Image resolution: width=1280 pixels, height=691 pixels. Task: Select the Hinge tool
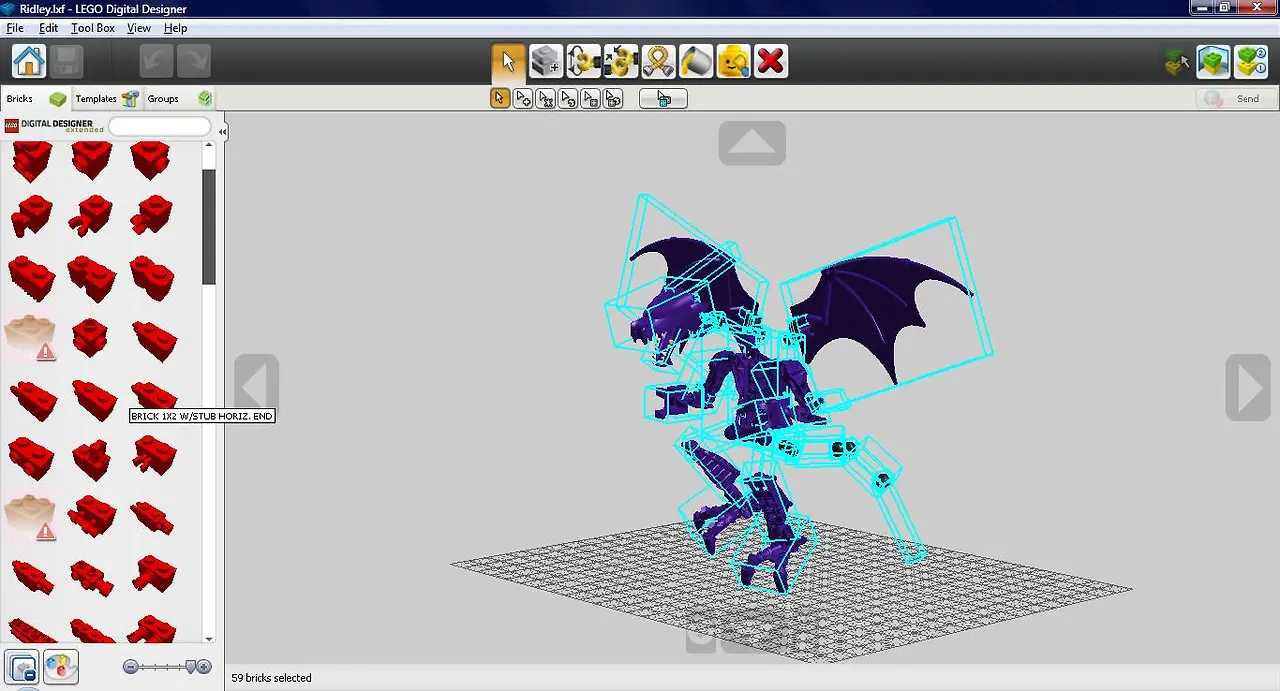pyautogui.click(x=583, y=61)
